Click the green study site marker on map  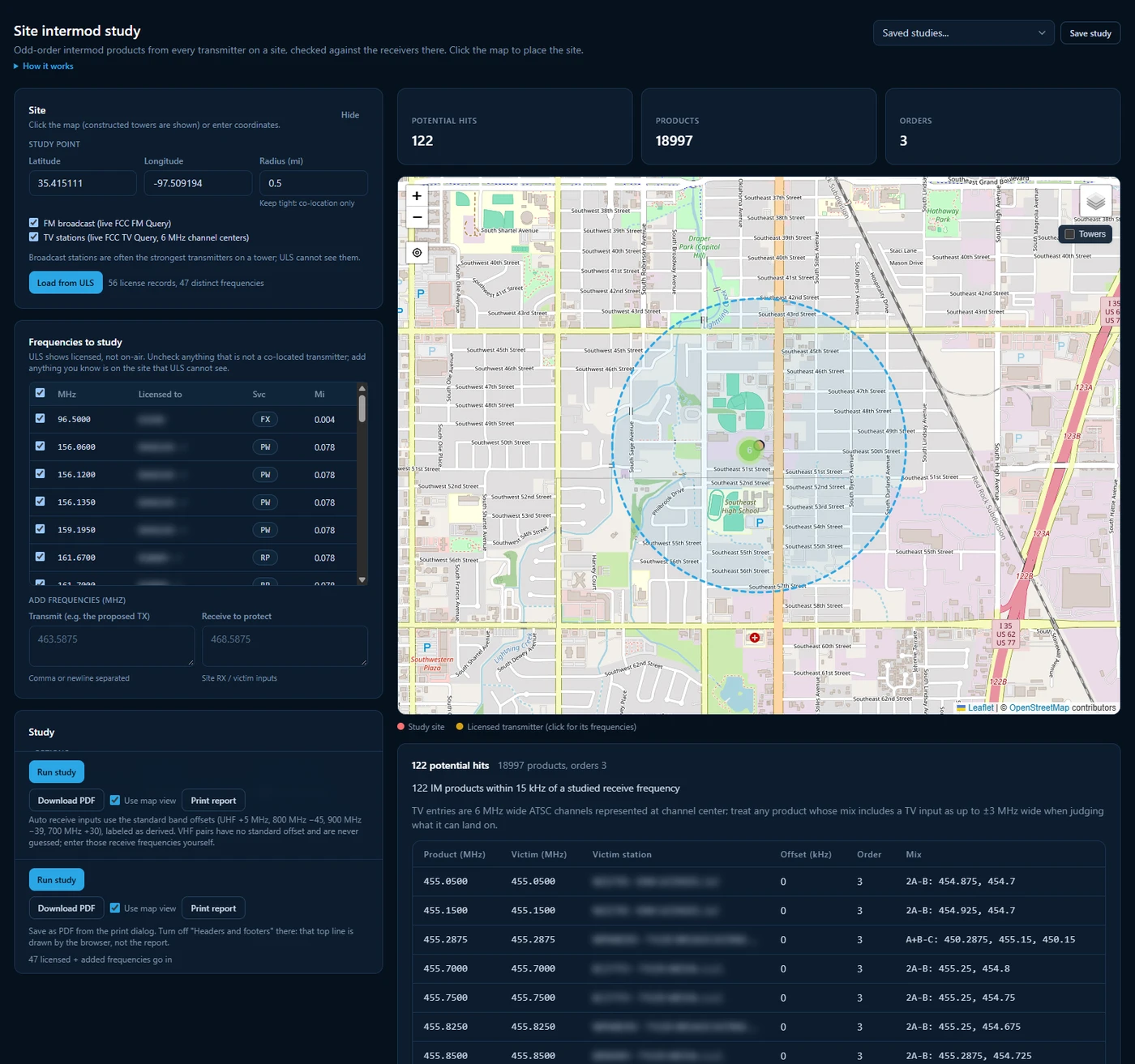pyautogui.click(x=749, y=450)
